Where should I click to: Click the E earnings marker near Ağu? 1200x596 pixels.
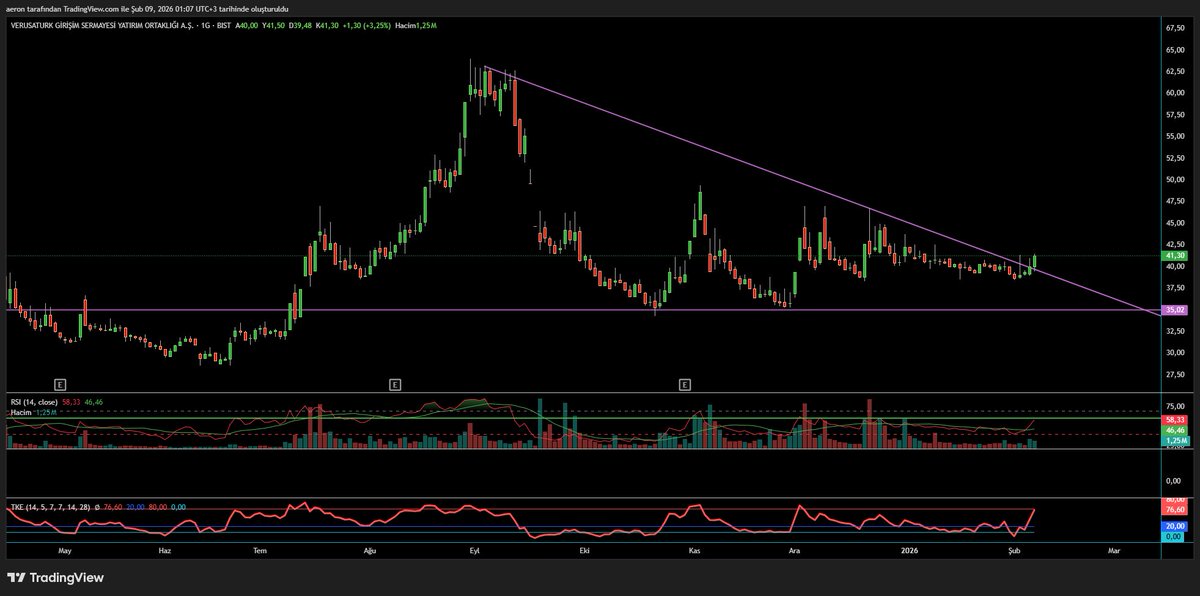coord(395,384)
